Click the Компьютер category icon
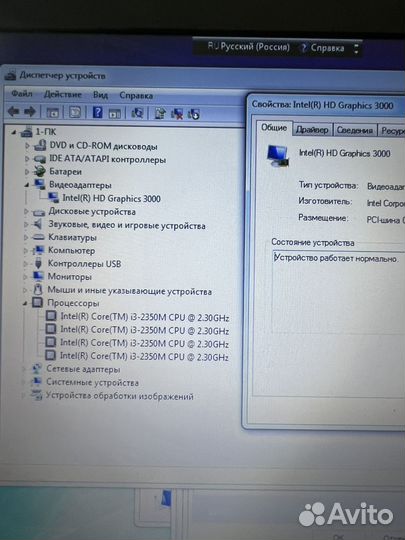Screen dimensions: 405x540 [39, 250]
